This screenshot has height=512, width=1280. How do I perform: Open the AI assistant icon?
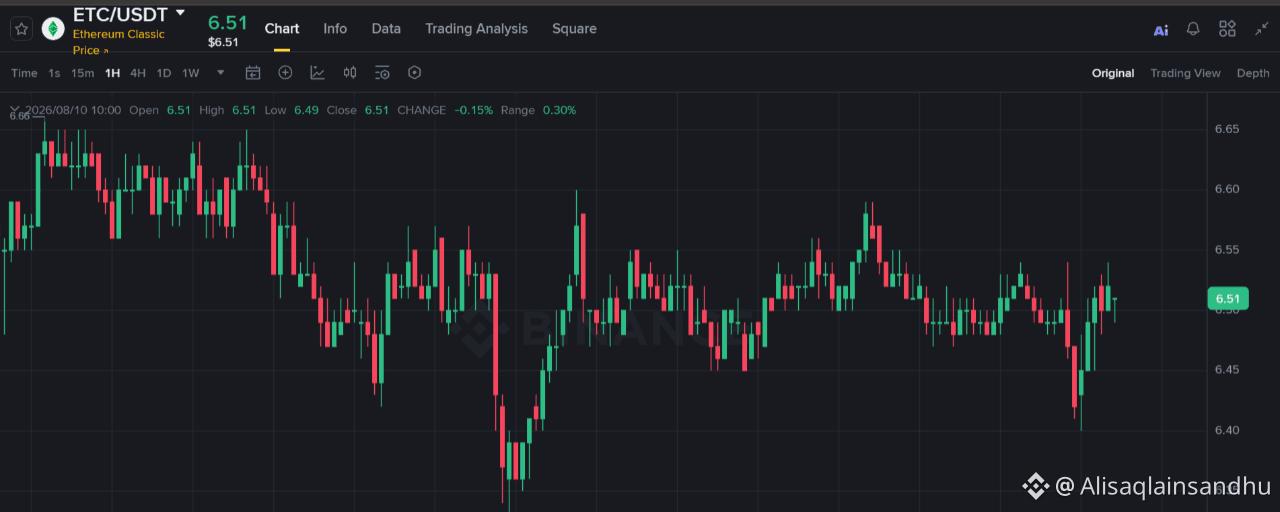[x=1161, y=30]
